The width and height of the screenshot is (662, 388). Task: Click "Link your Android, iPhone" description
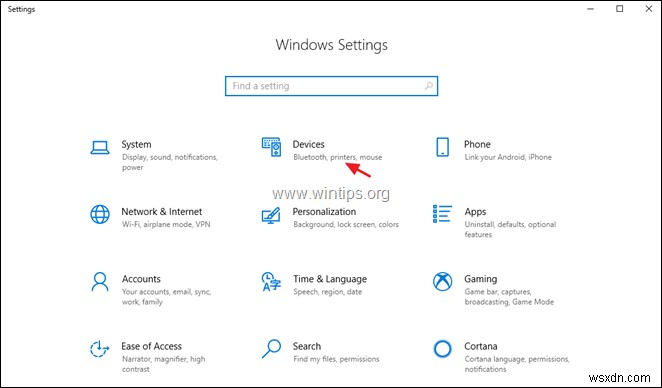[508, 157]
